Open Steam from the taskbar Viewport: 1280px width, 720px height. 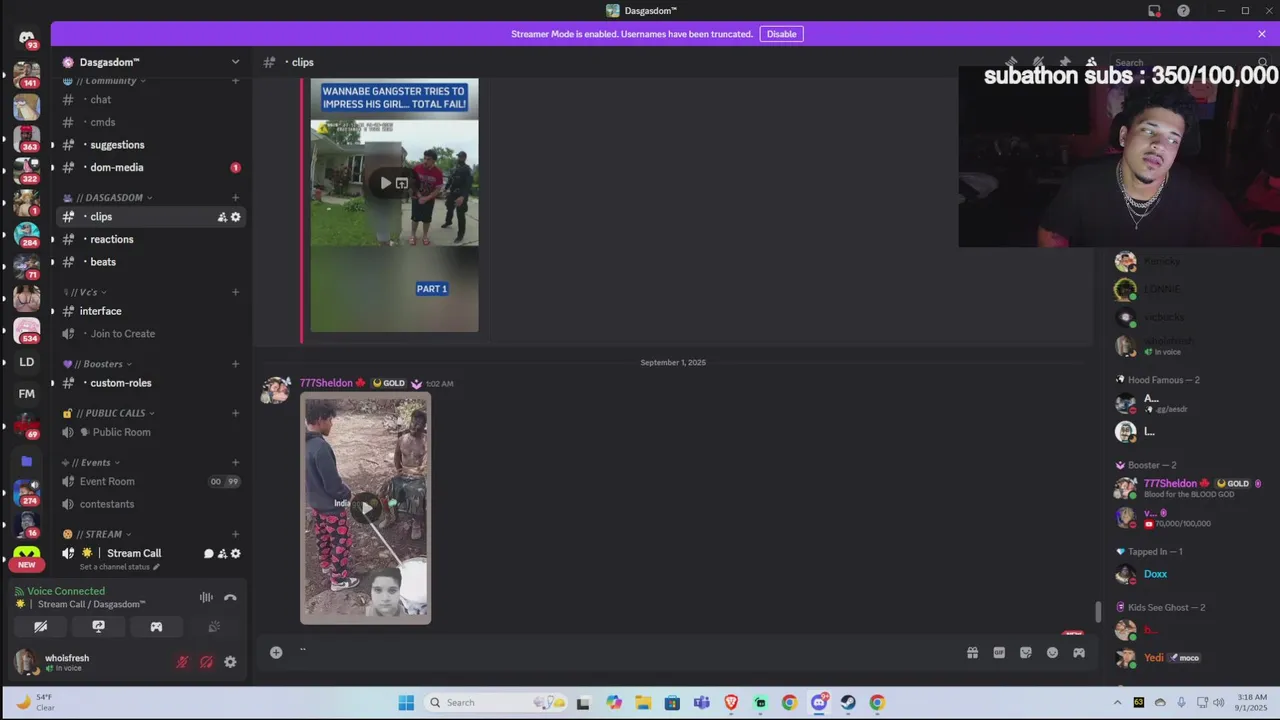pos(848,702)
